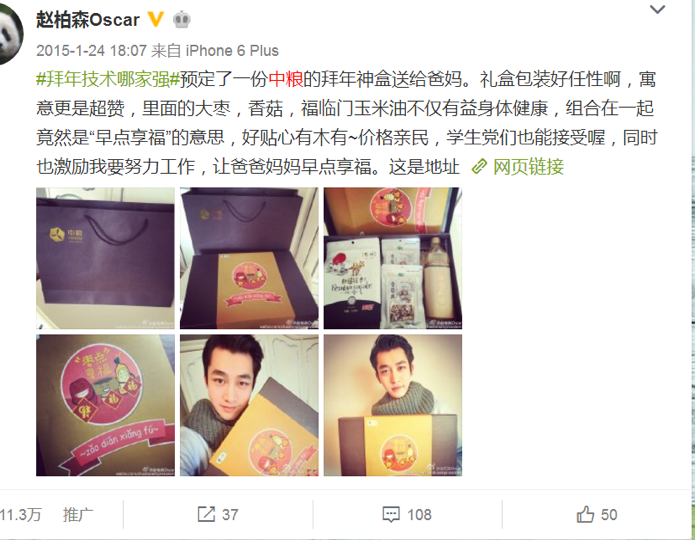695x540 pixels.
Task: Open 赵柏森Oscar profile name link
Action: (88, 20)
